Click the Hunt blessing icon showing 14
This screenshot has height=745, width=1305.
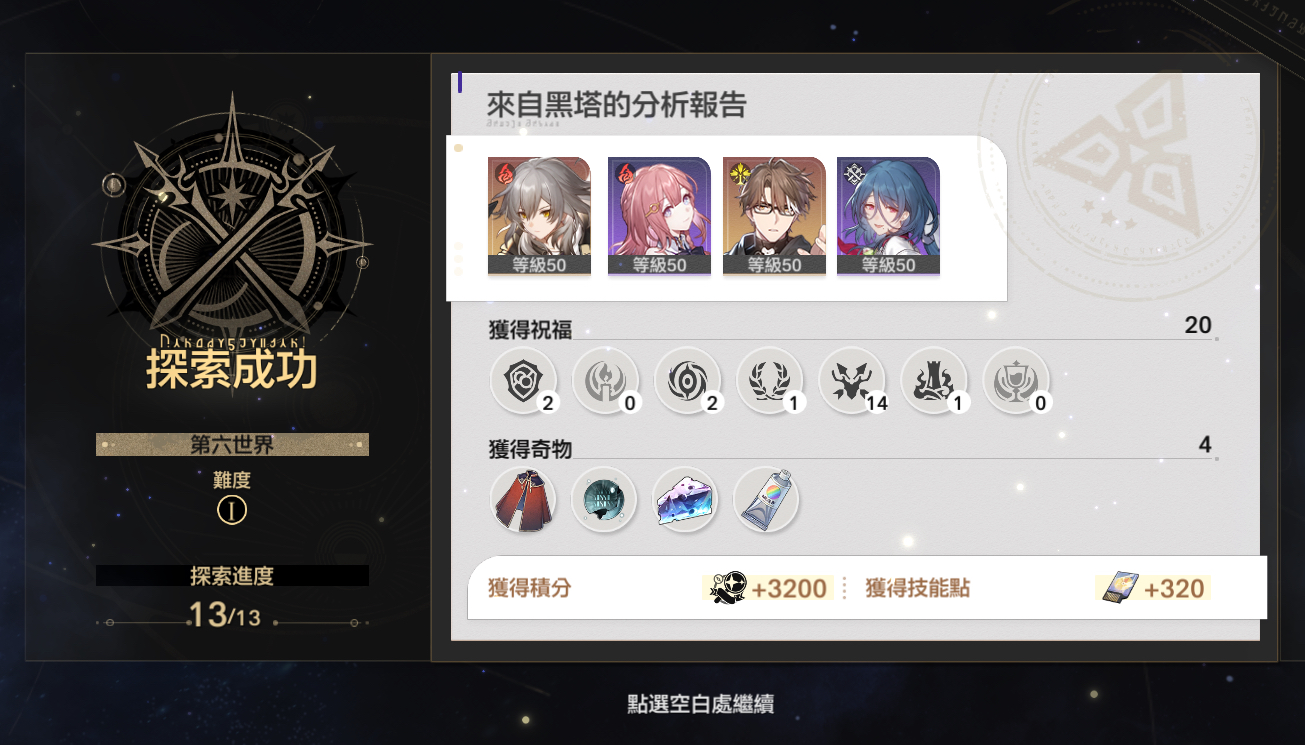pos(851,381)
